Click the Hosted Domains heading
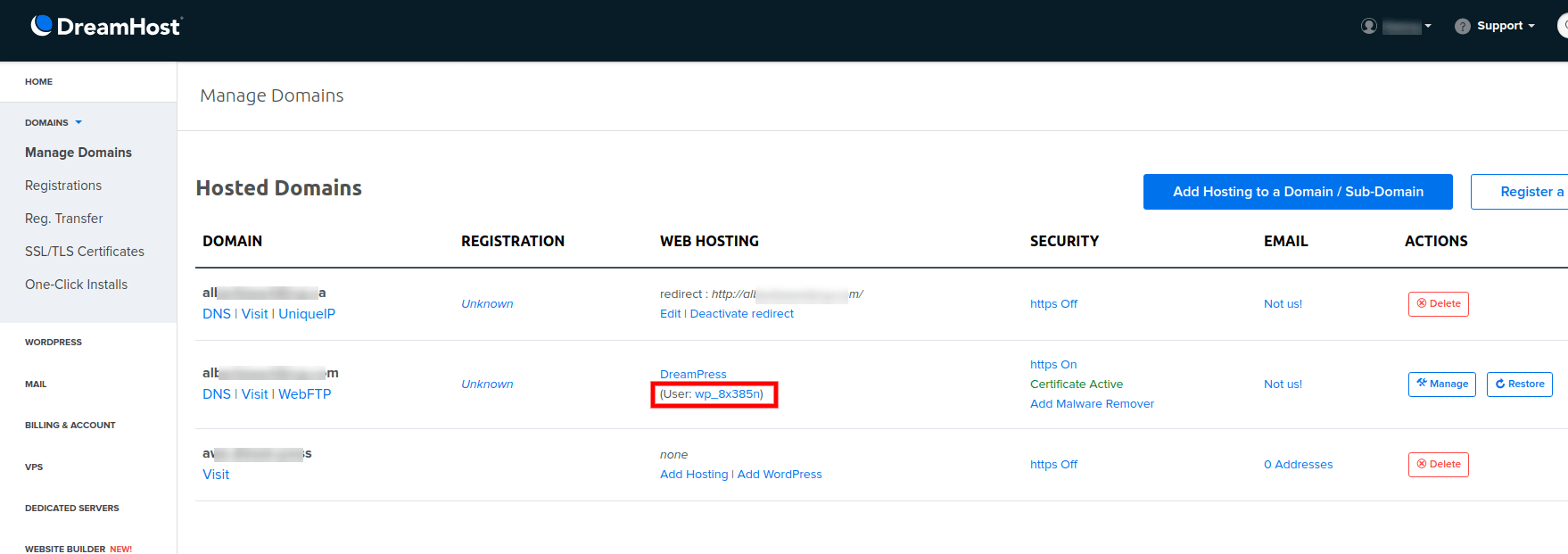The width and height of the screenshot is (1568, 554). 279,188
